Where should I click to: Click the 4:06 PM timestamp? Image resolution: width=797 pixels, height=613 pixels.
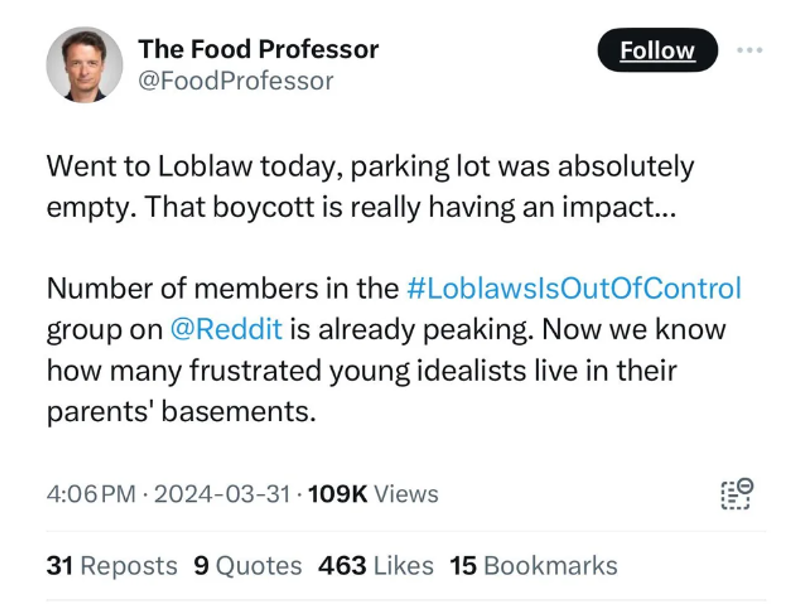pos(90,494)
